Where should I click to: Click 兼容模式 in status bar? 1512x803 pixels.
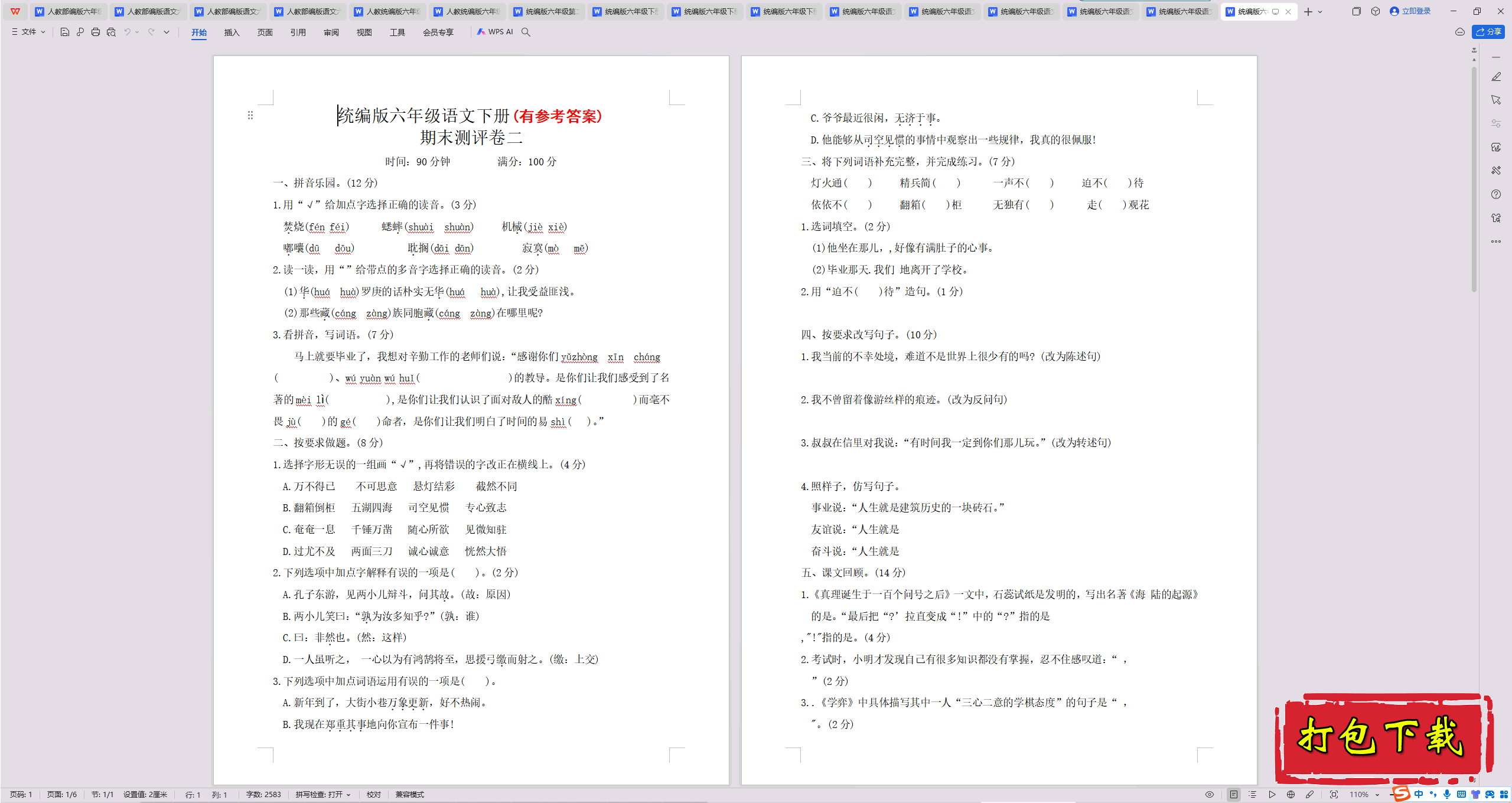[410, 795]
